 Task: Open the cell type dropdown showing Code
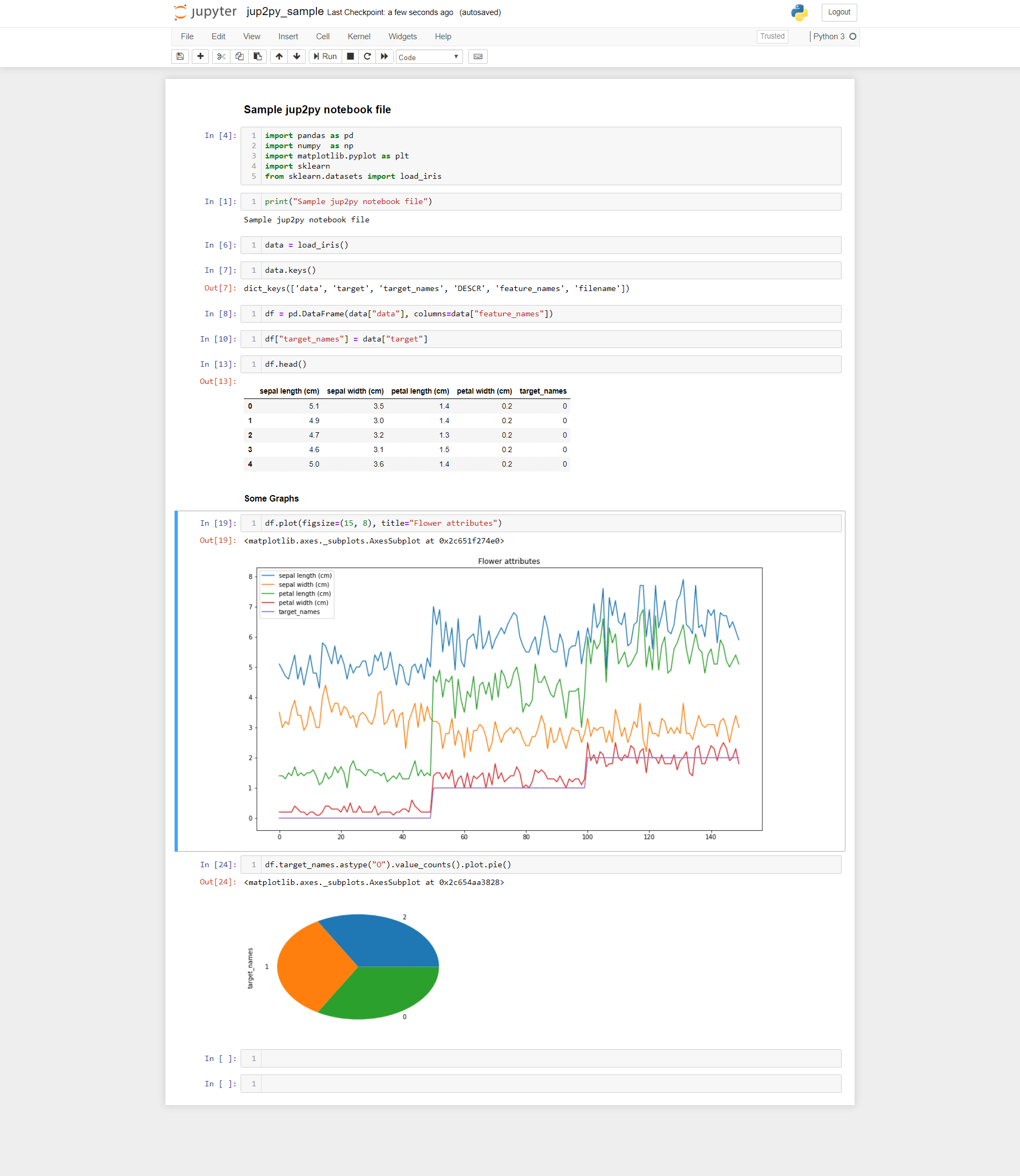pos(429,57)
